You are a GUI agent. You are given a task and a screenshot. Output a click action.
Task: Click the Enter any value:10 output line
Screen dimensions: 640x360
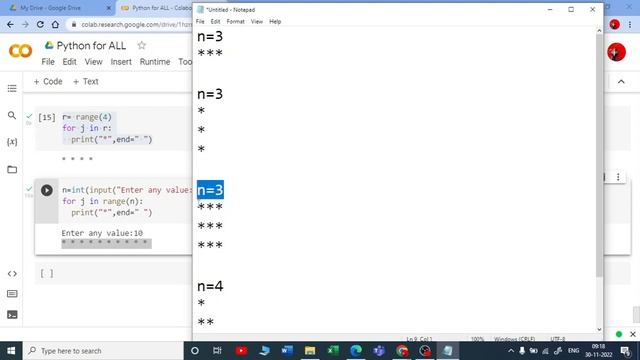coord(102,233)
